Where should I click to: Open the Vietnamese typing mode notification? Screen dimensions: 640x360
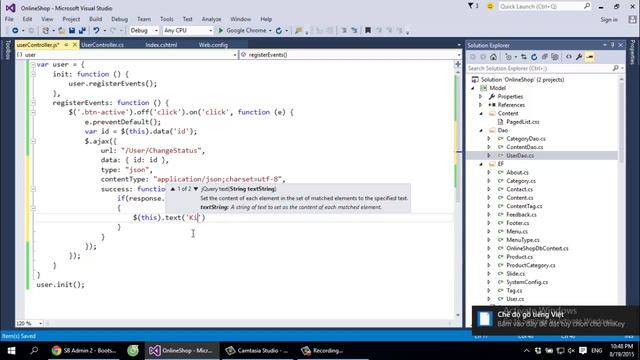coord(556,319)
